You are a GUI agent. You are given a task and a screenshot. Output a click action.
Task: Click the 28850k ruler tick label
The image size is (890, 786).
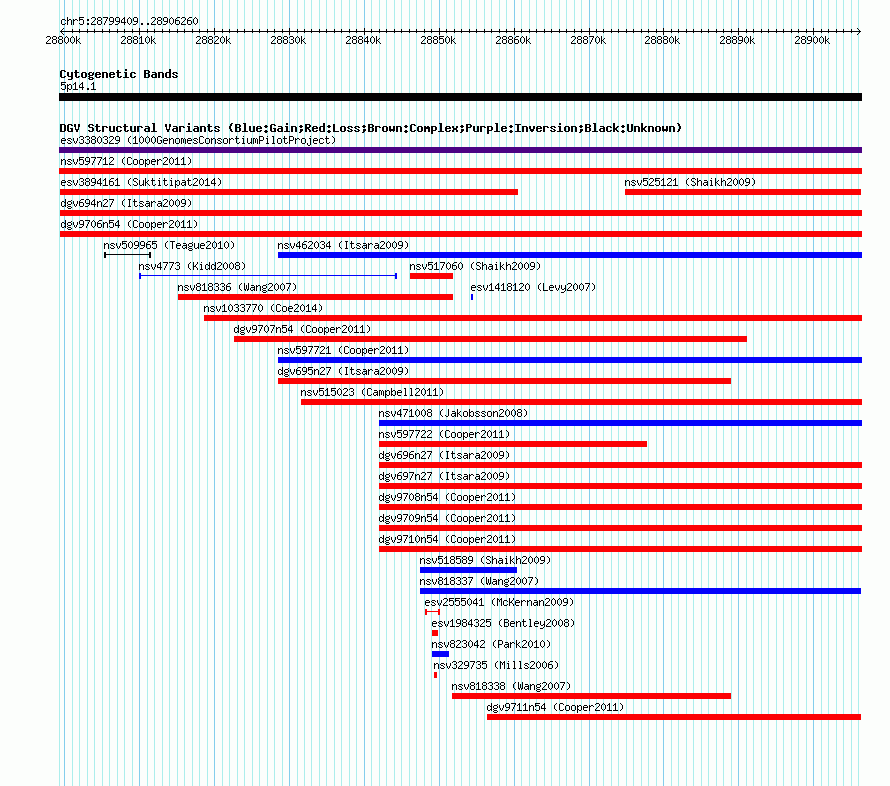coord(438,40)
